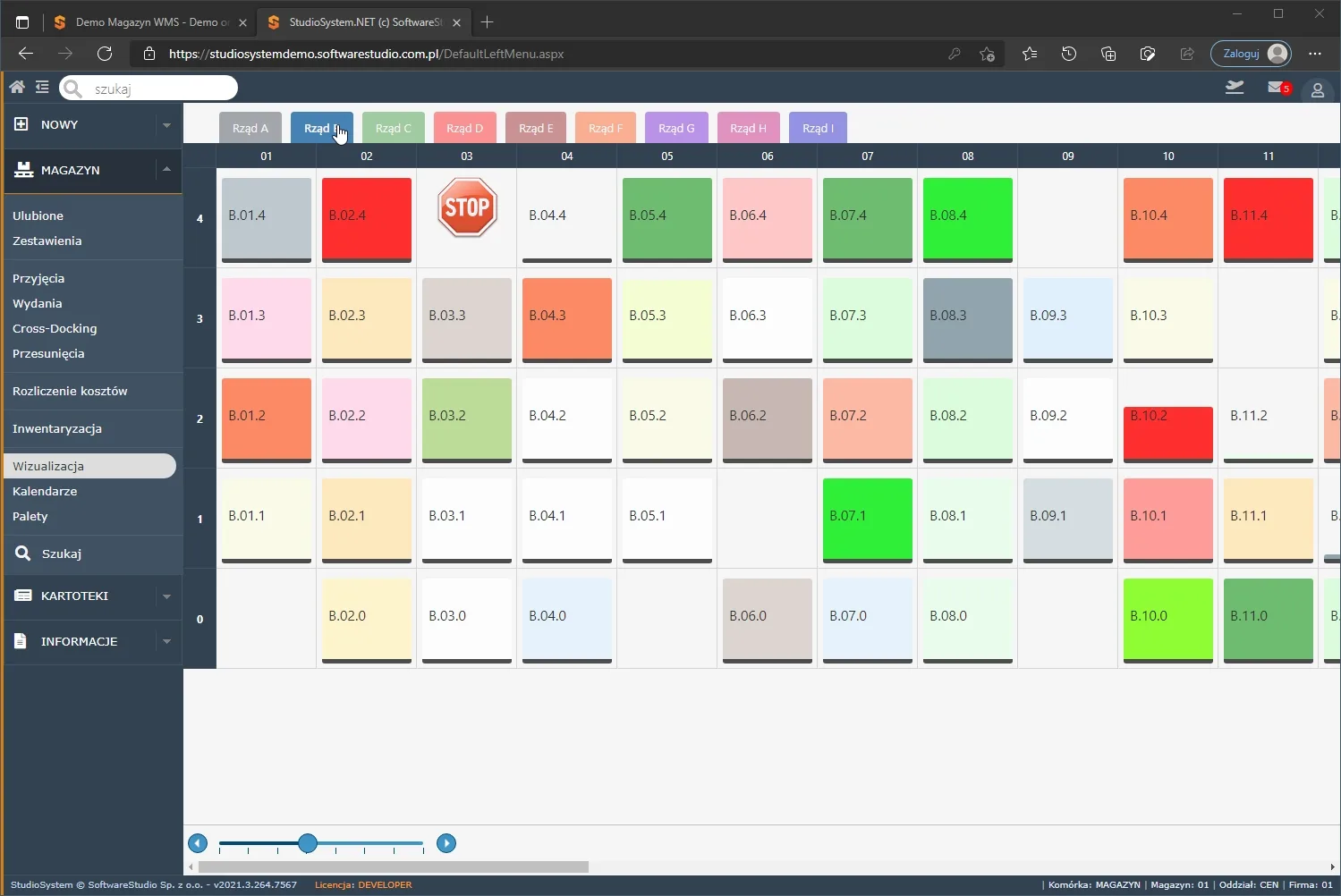Click the right arrow button beside the slider

click(x=446, y=843)
